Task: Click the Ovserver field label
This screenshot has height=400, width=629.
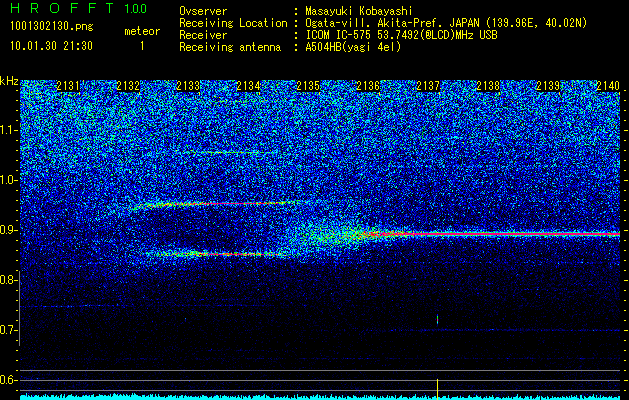Action: pyautogui.click(x=203, y=11)
